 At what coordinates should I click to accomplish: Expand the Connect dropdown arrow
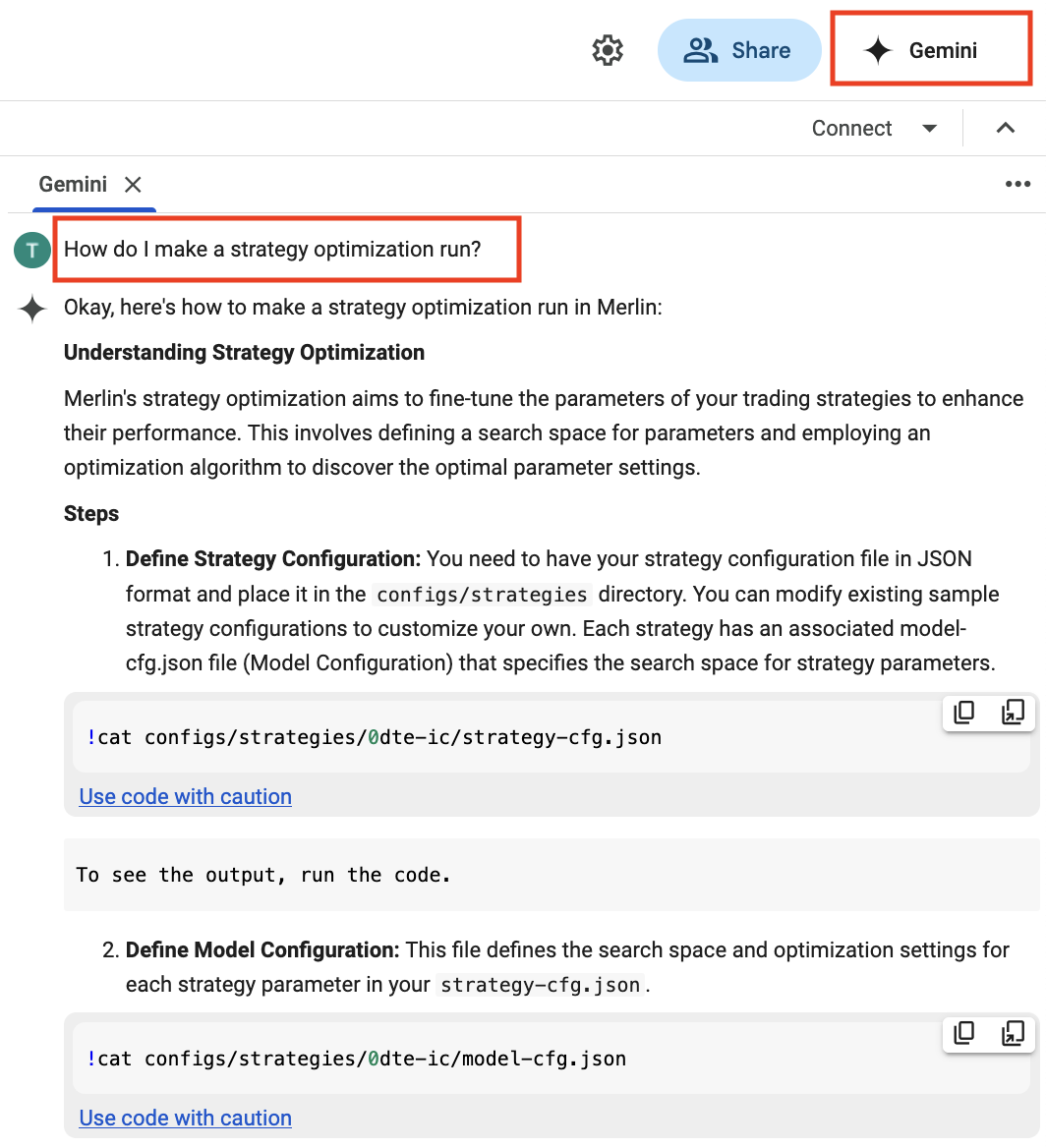click(929, 129)
